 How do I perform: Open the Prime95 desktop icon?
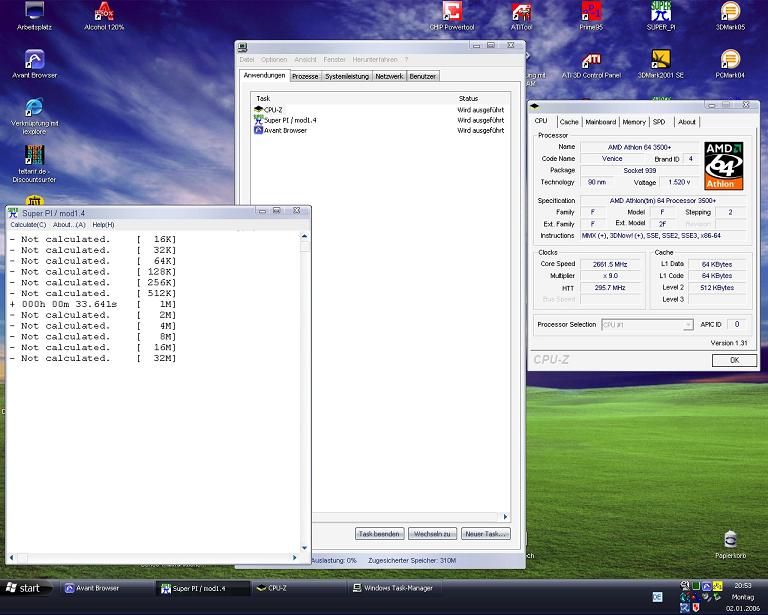click(x=591, y=16)
